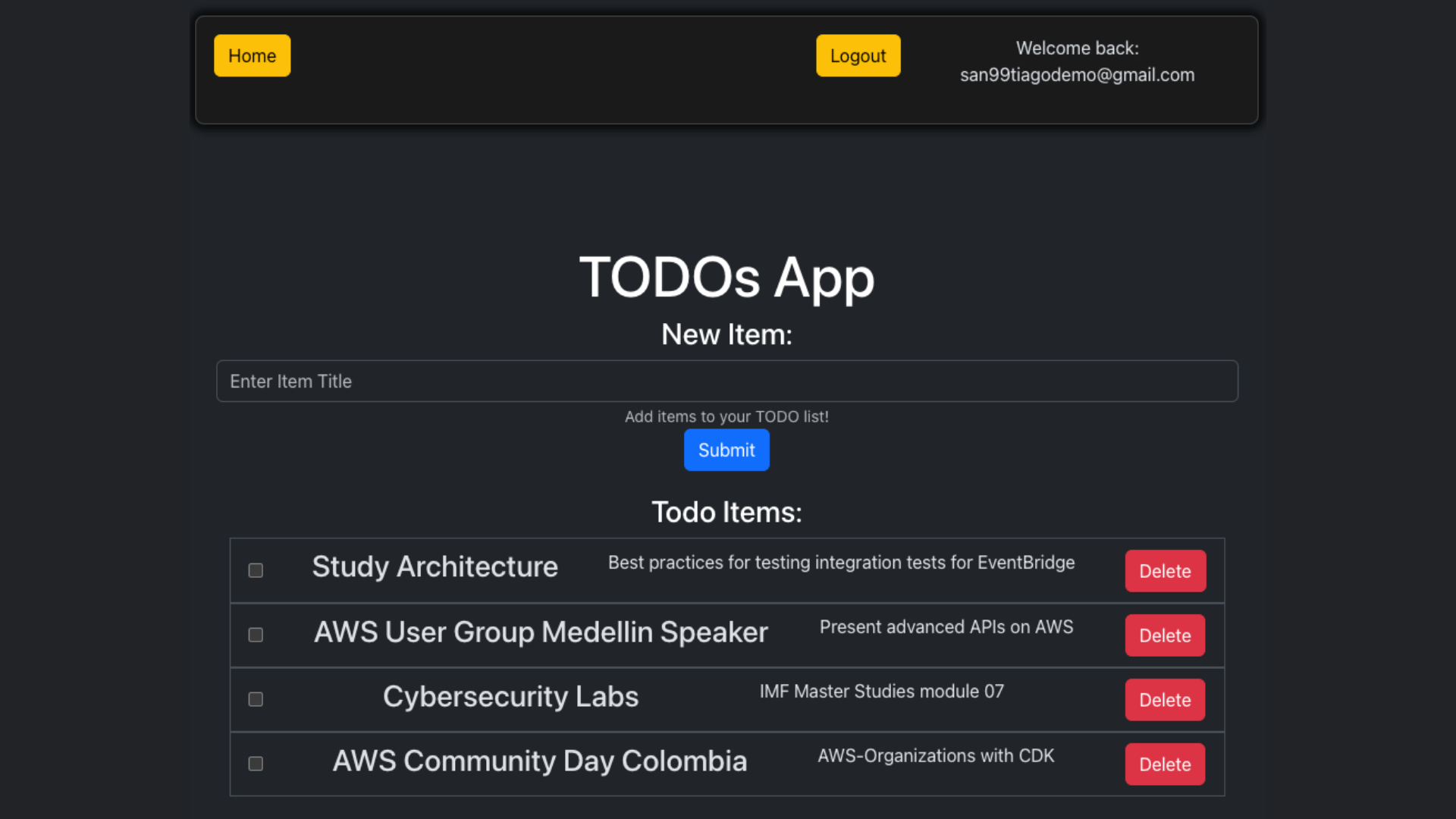Click the Home button
This screenshot has width=1456, height=819.
252,55
